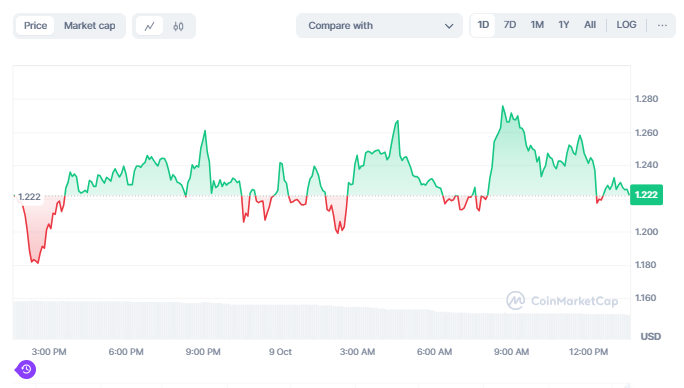Click the 1.222 opening price label on the left
Viewport: 684px width, 388px height.
29,197
